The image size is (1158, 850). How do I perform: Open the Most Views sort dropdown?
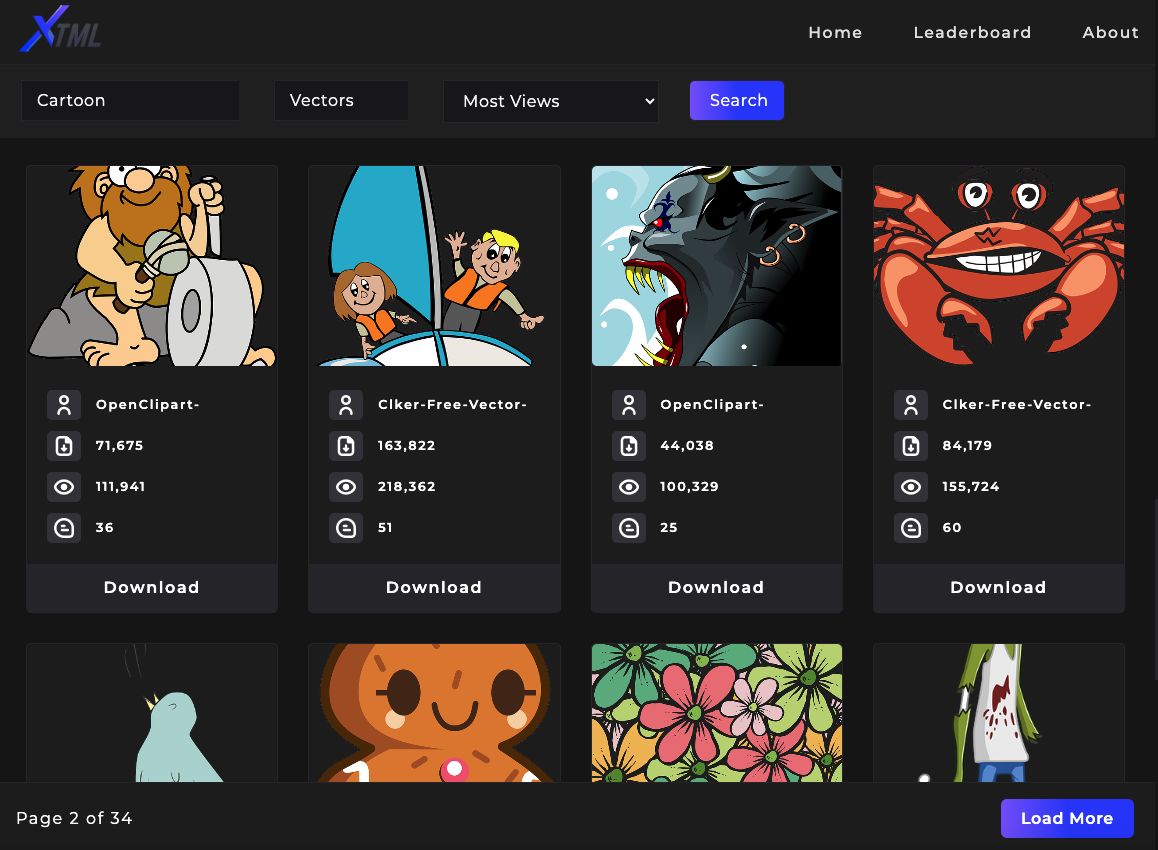tap(551, 101)
